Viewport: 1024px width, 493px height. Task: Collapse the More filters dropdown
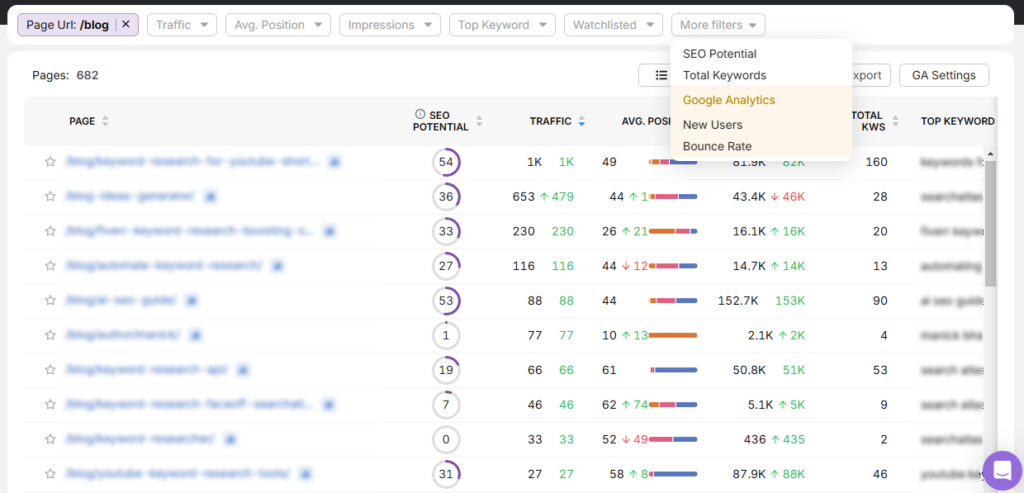718,25
